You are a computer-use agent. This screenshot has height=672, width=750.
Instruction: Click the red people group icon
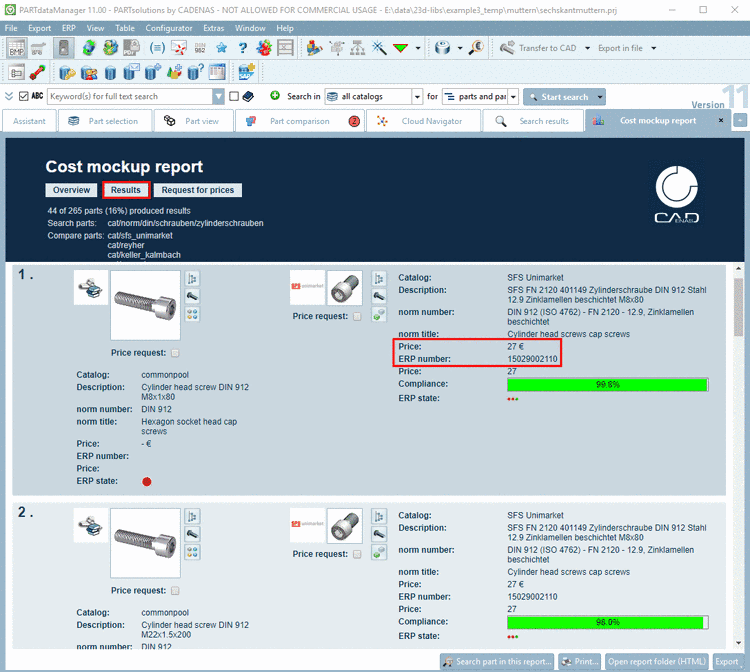(x=264, y=48)
